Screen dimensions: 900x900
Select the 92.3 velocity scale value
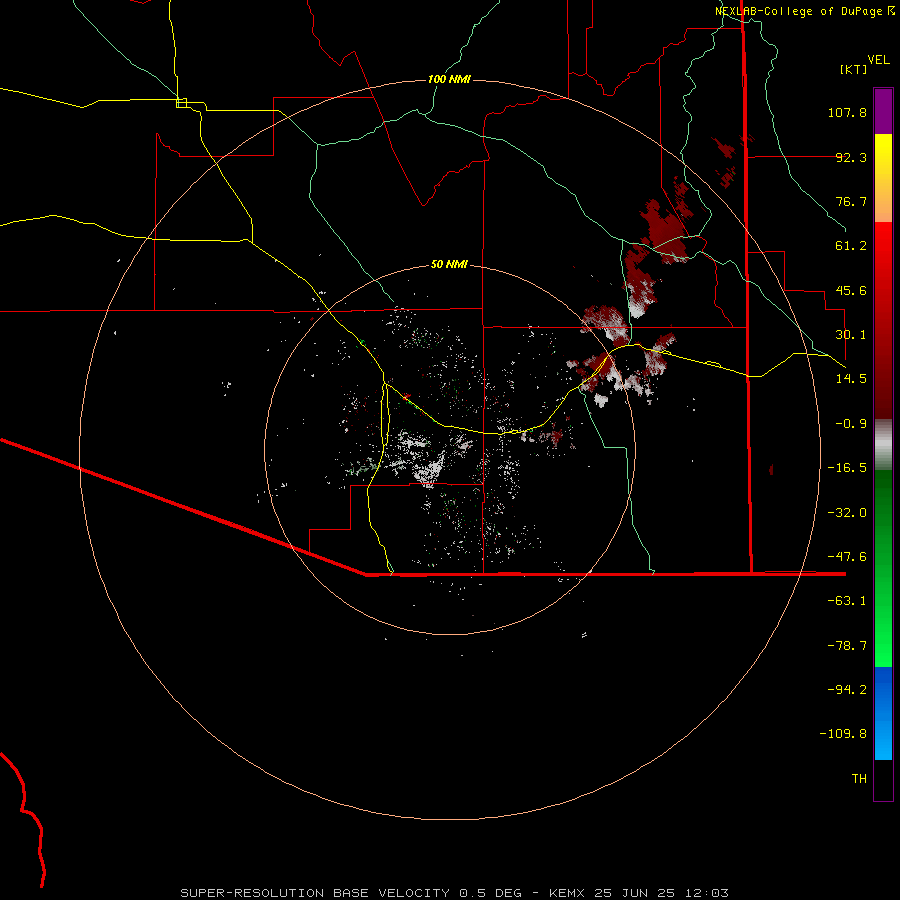coord(851,157)
